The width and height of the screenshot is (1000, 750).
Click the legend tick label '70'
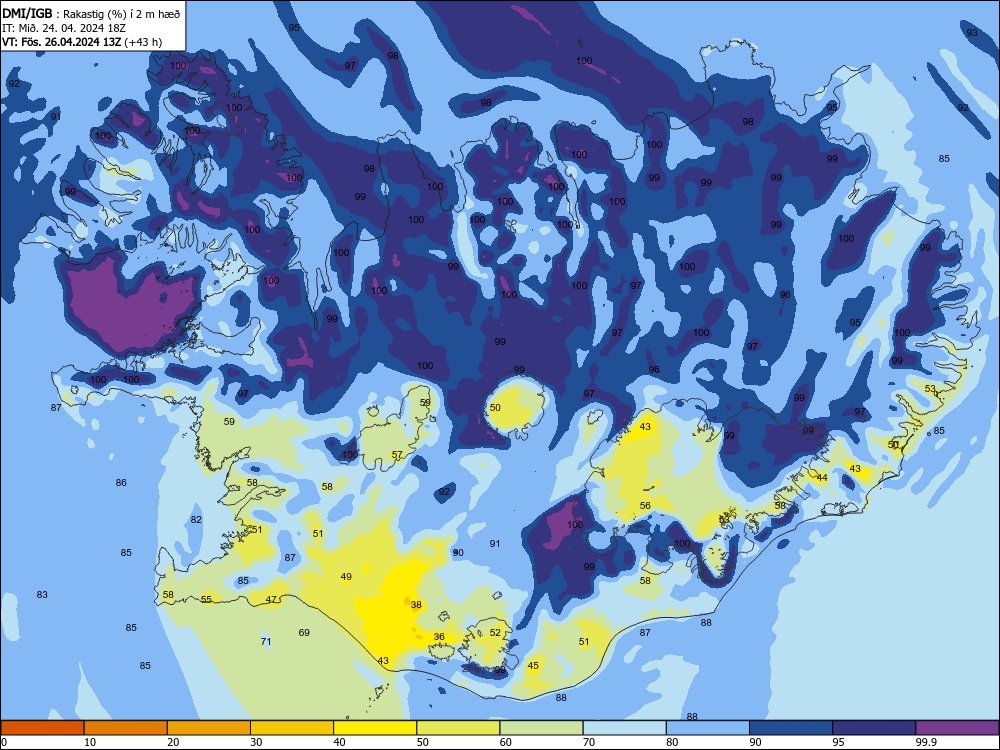click(x=589, y=742)
